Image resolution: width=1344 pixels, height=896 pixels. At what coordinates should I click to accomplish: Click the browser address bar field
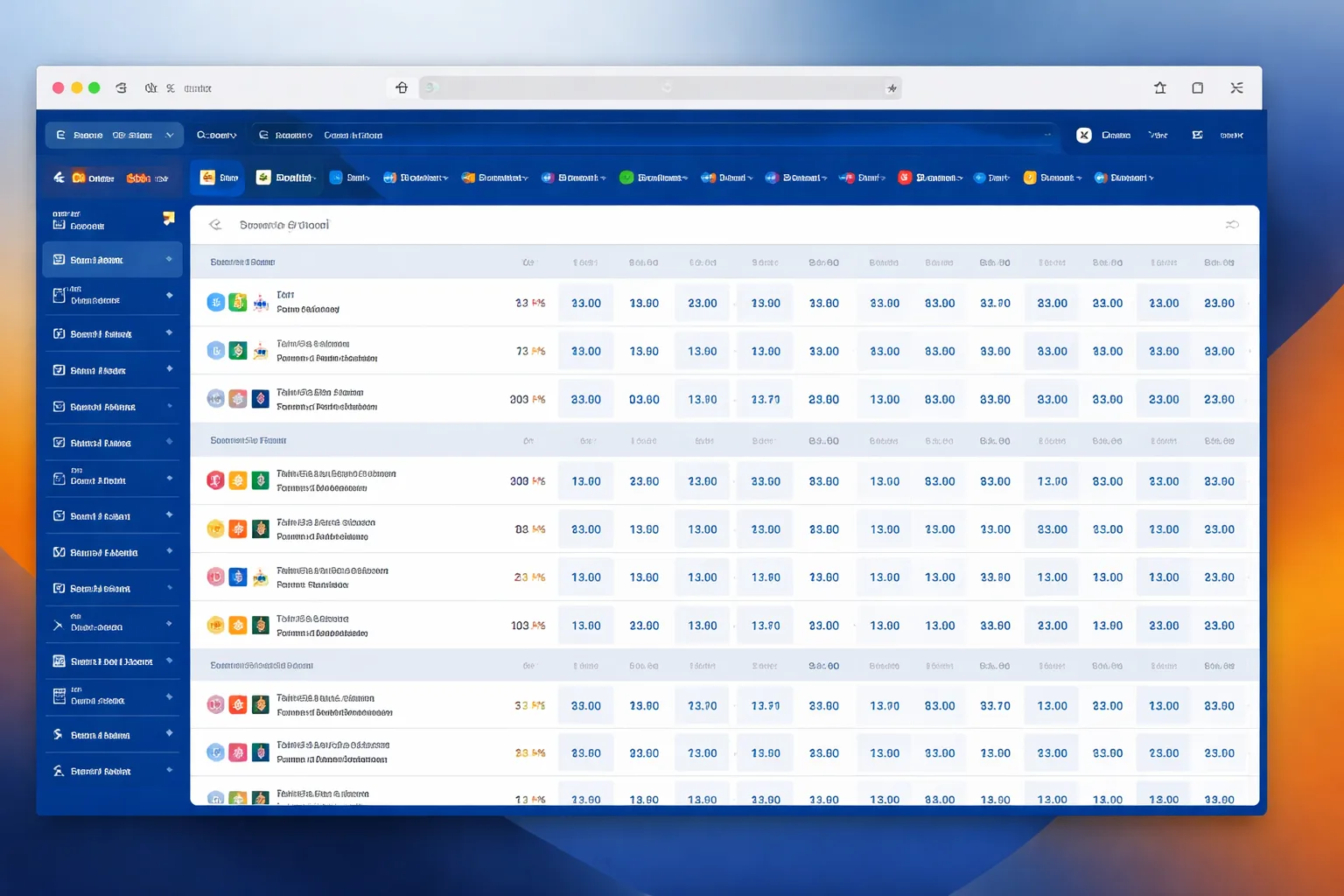[x=660, y=87]
